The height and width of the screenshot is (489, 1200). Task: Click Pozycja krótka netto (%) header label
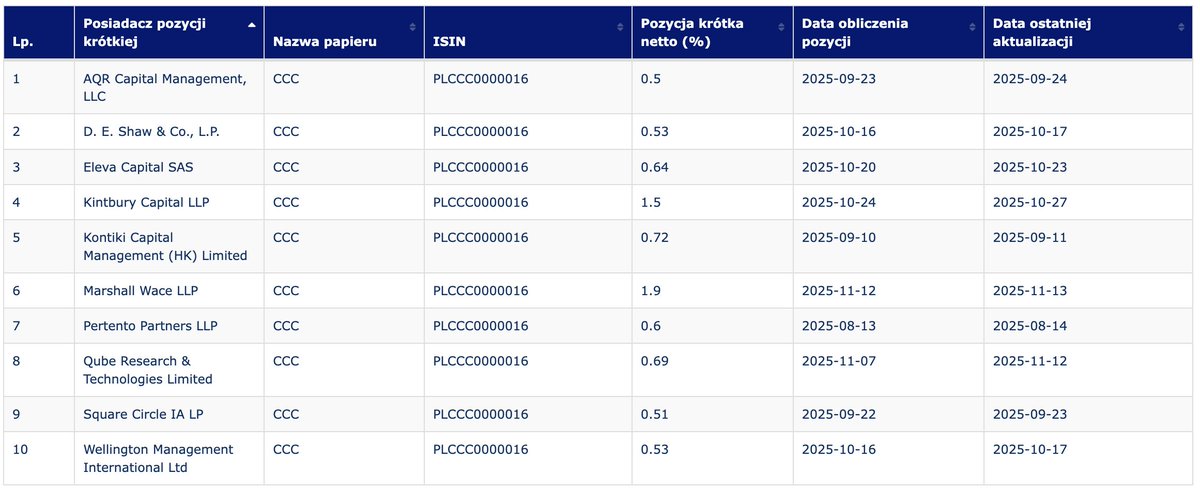click(x=692, y=33)
